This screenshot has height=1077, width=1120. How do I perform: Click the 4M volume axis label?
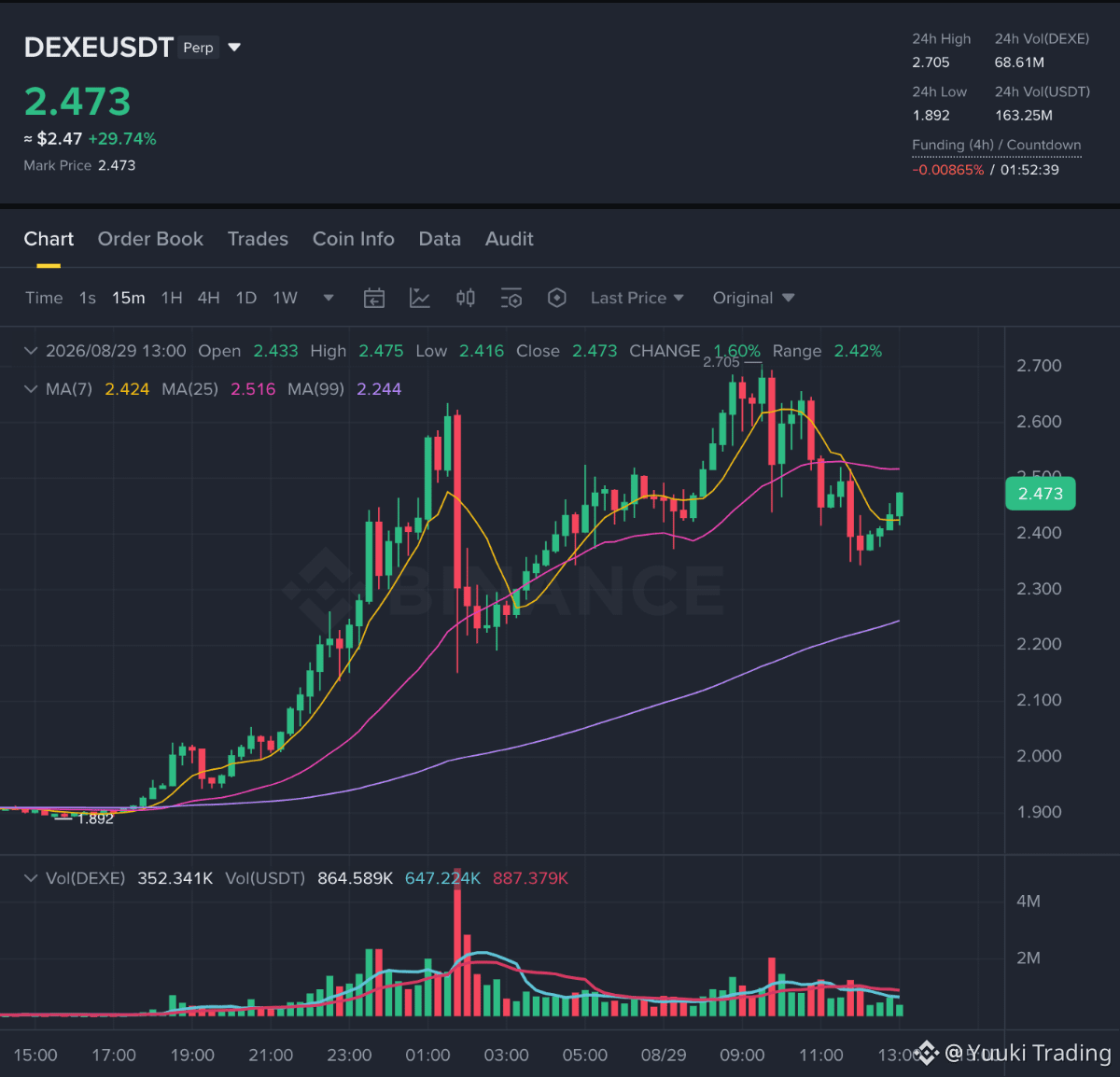point(1029,902)
